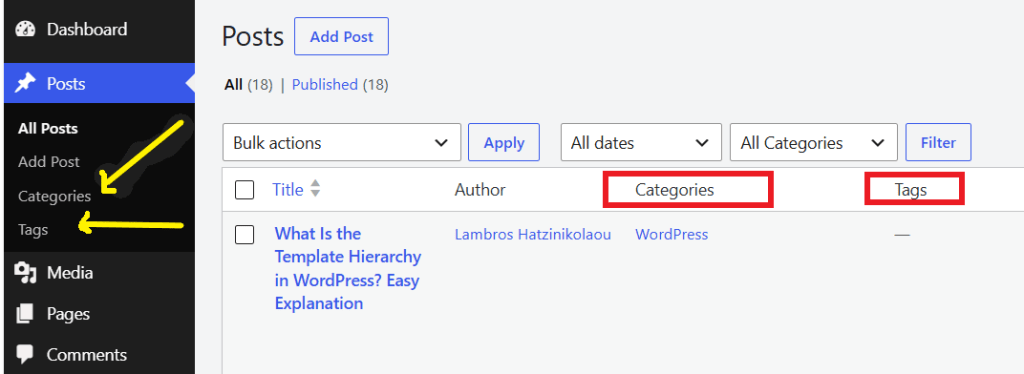Select Posts in the admin sidebar
Screen dimensions: 1024x374
99,84
